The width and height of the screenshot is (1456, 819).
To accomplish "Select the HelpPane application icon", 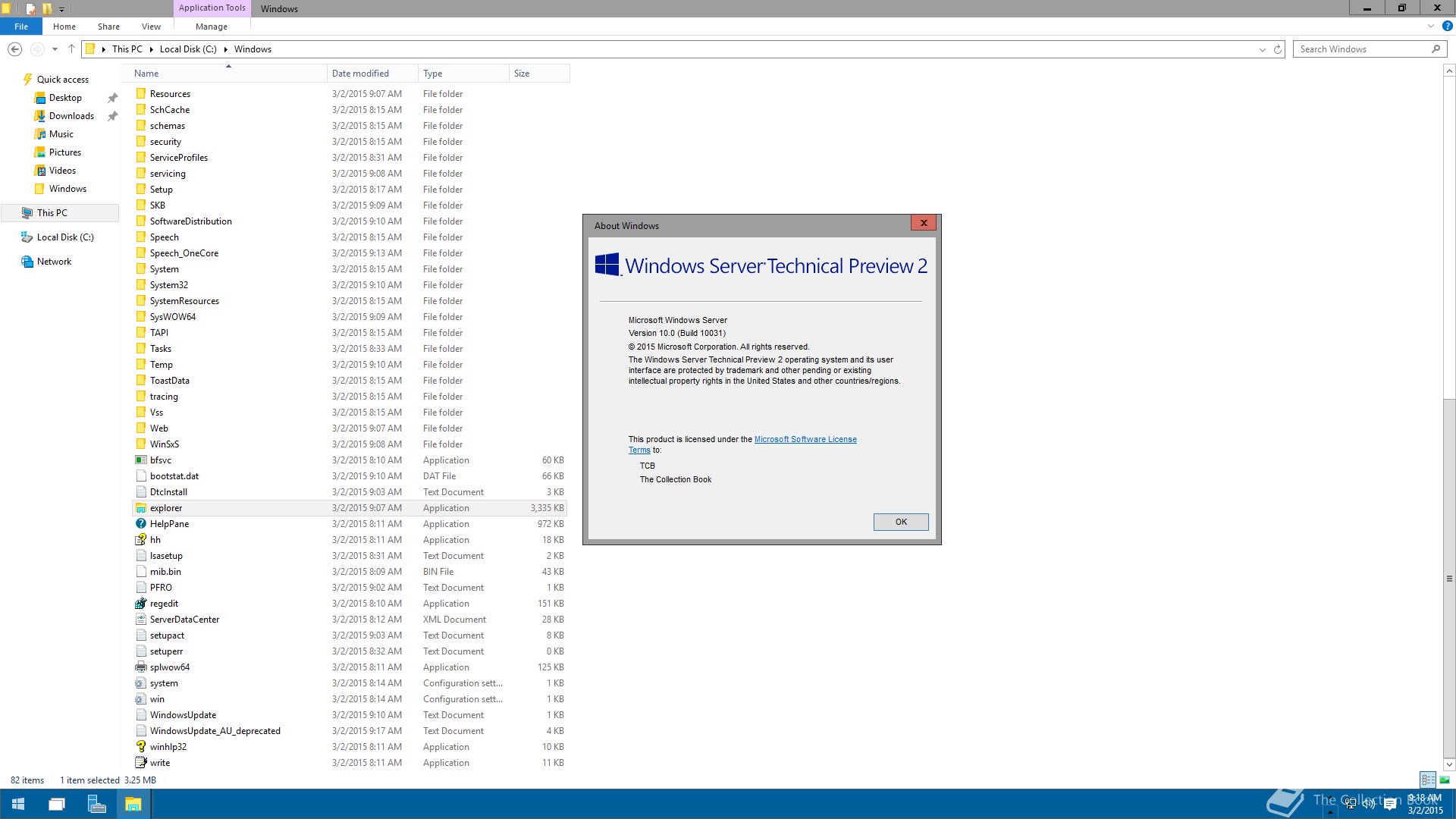I will tap(141, 524).
